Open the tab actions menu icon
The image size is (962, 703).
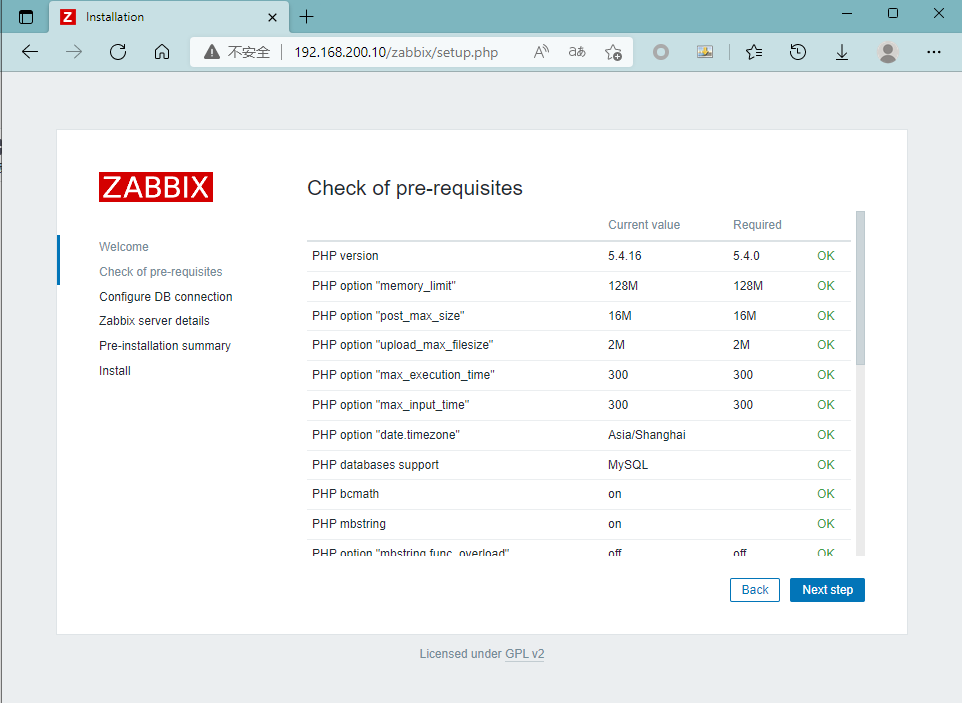pos(26,17)
